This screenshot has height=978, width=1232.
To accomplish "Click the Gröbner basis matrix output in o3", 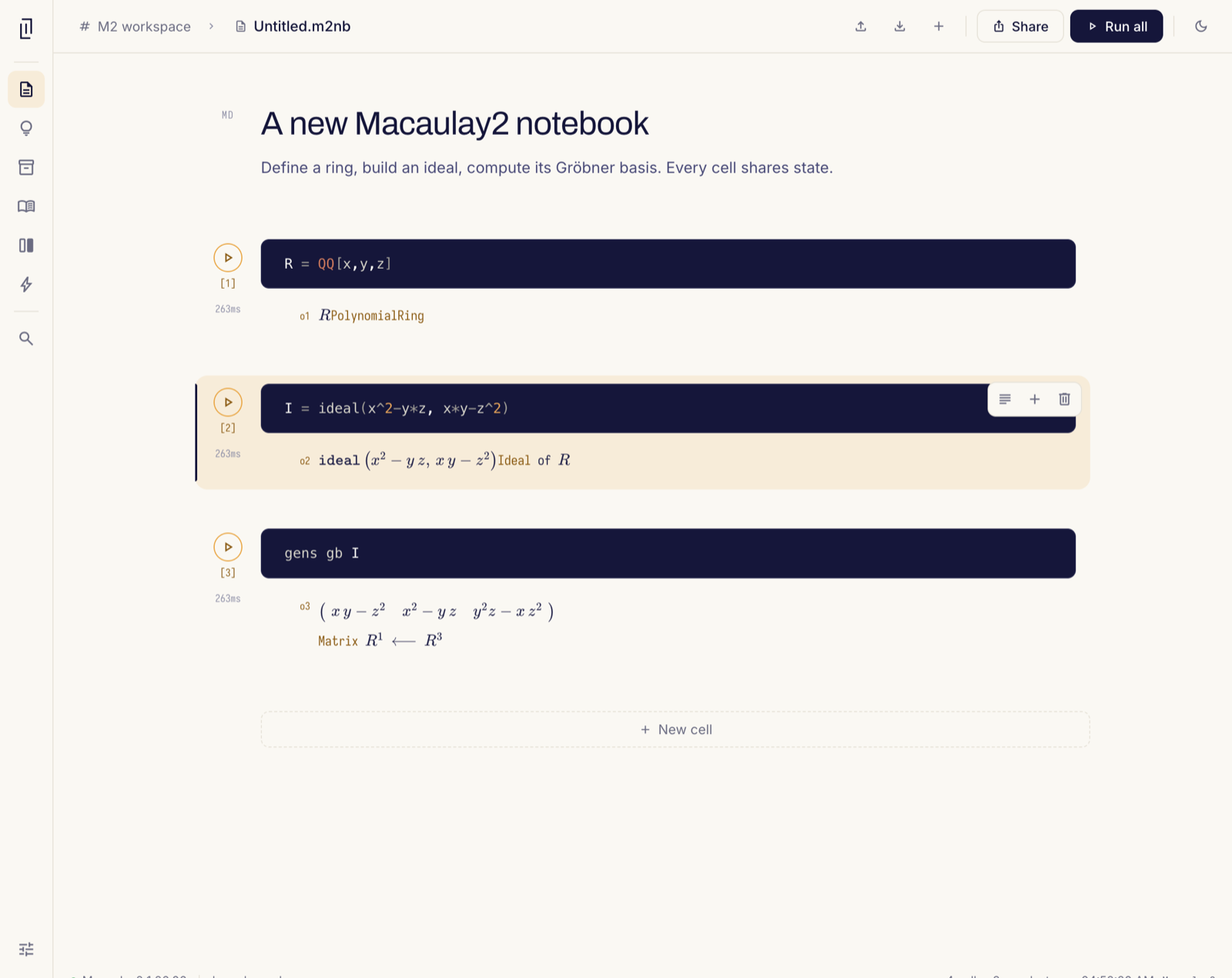I will click(436, 611).
